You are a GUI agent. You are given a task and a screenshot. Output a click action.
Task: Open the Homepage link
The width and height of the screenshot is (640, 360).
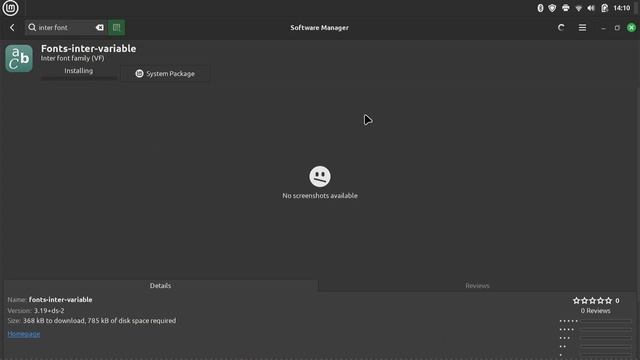coord(24,334)
